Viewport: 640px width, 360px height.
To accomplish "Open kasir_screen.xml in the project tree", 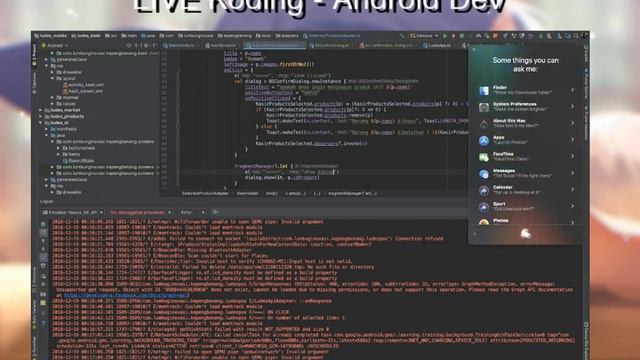I will point(83,91).
